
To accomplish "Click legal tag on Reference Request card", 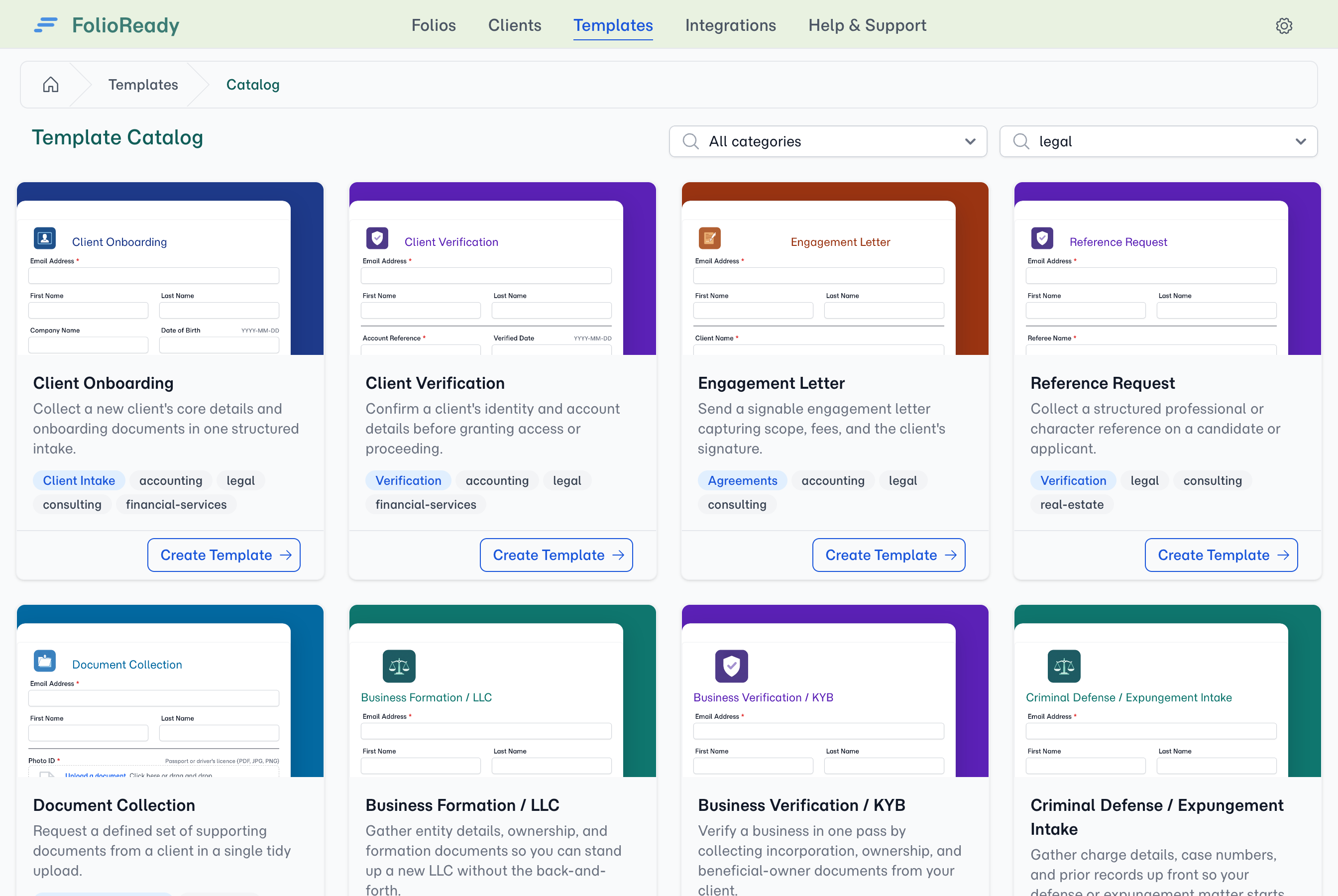I will 1145,480.
